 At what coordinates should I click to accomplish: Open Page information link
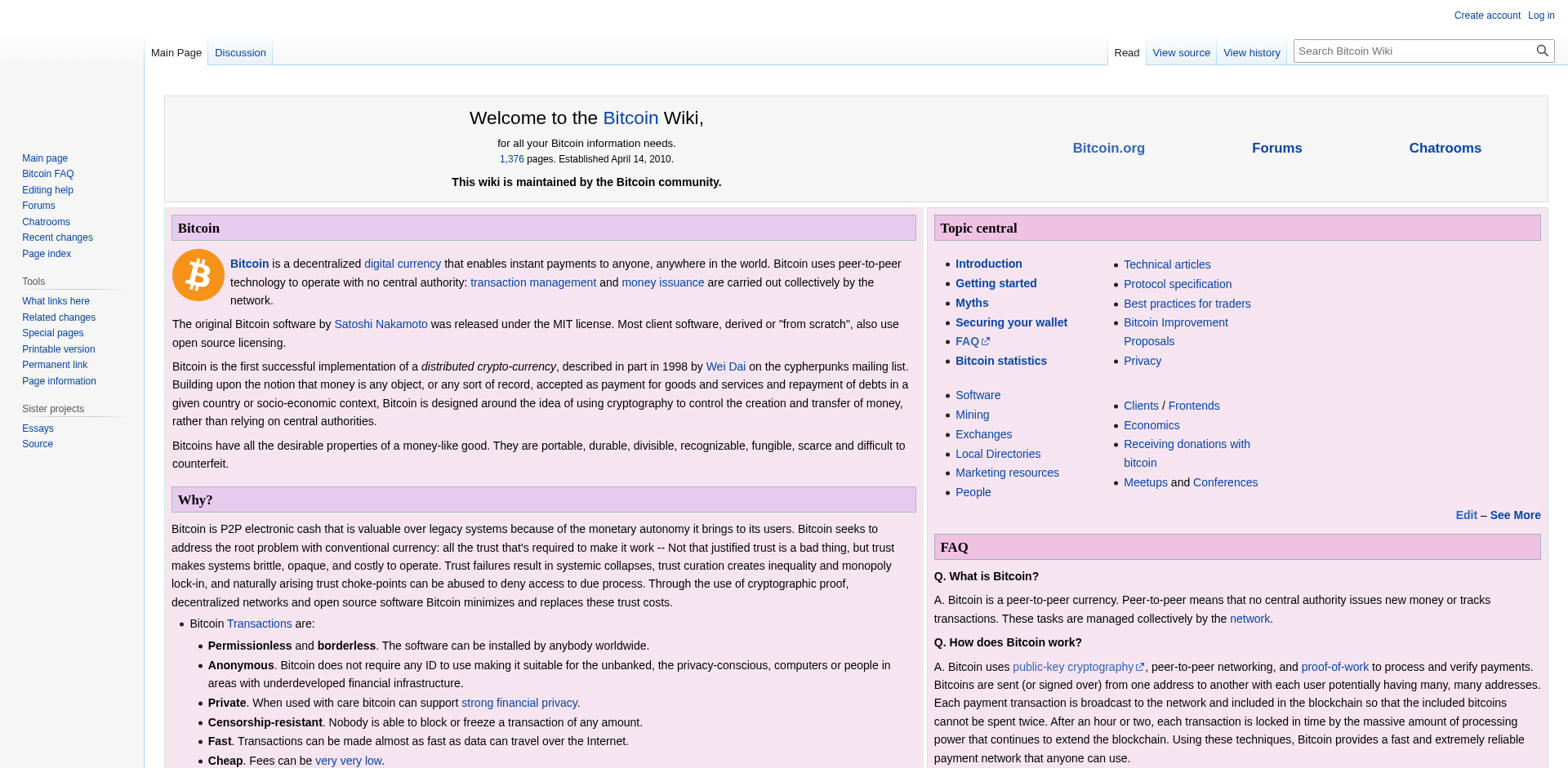[59, 381]
